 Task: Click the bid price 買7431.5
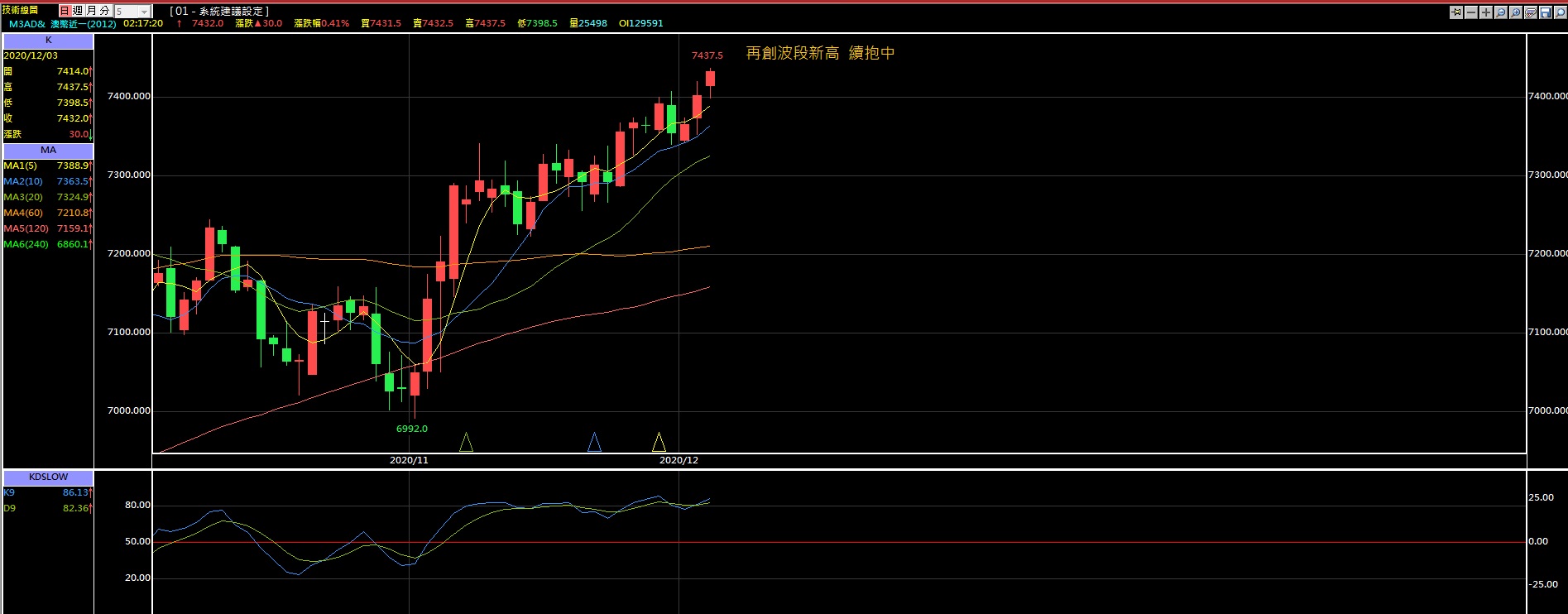(381, 23)
